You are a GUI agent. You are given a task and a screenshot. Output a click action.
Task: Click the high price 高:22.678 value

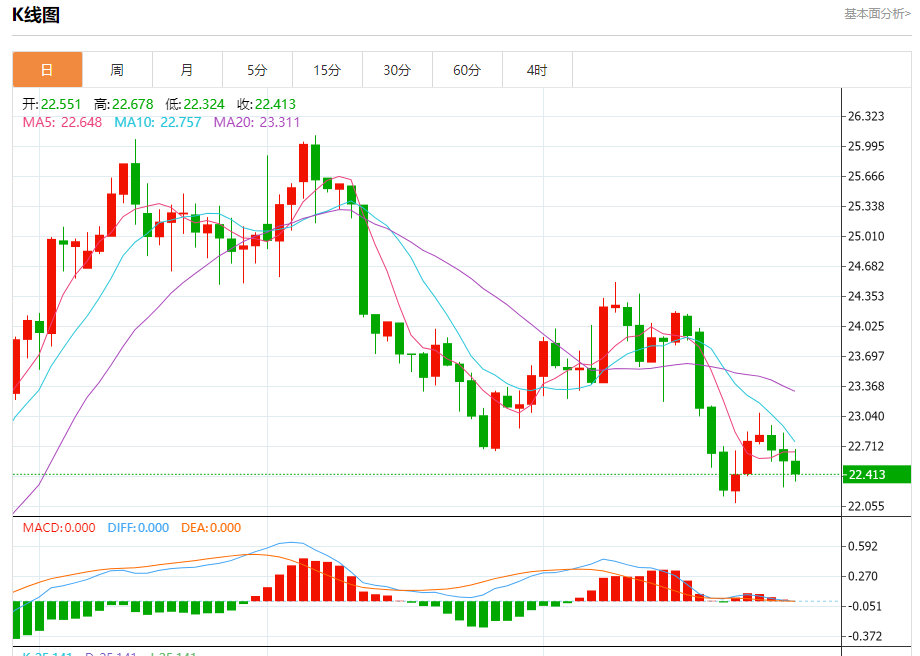[123, 104]
